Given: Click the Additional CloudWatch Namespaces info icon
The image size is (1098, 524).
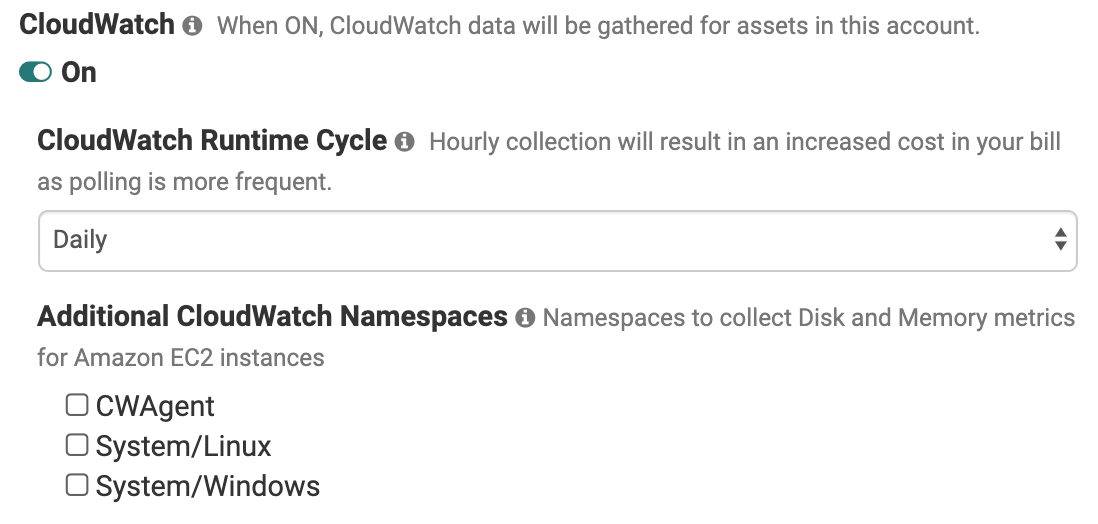Looking at the screenshot, I should [525, 318].
